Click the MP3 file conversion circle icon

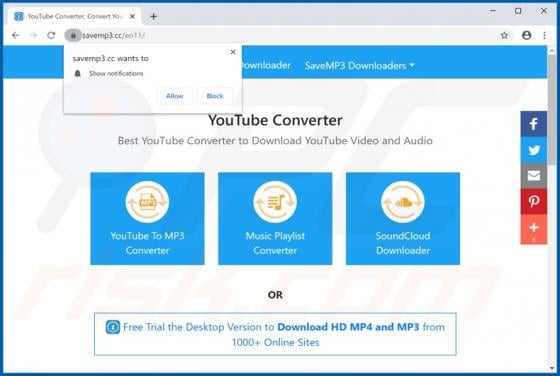pos(148,202)
